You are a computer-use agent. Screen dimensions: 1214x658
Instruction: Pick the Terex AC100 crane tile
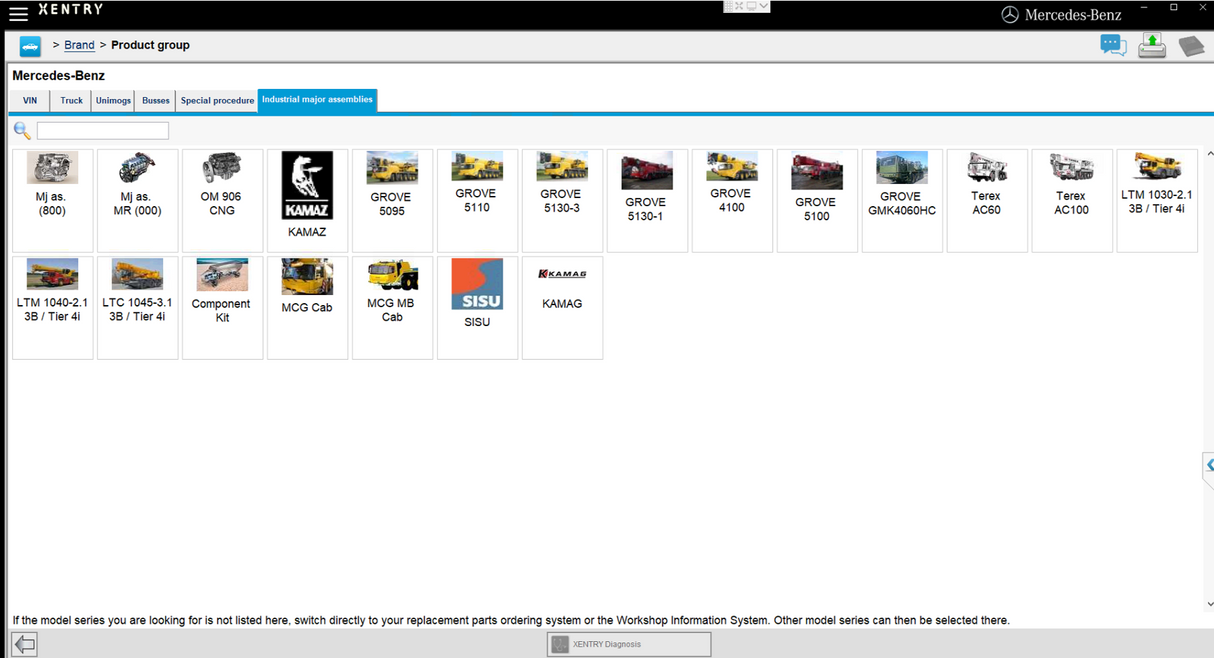coord(1071,200)
